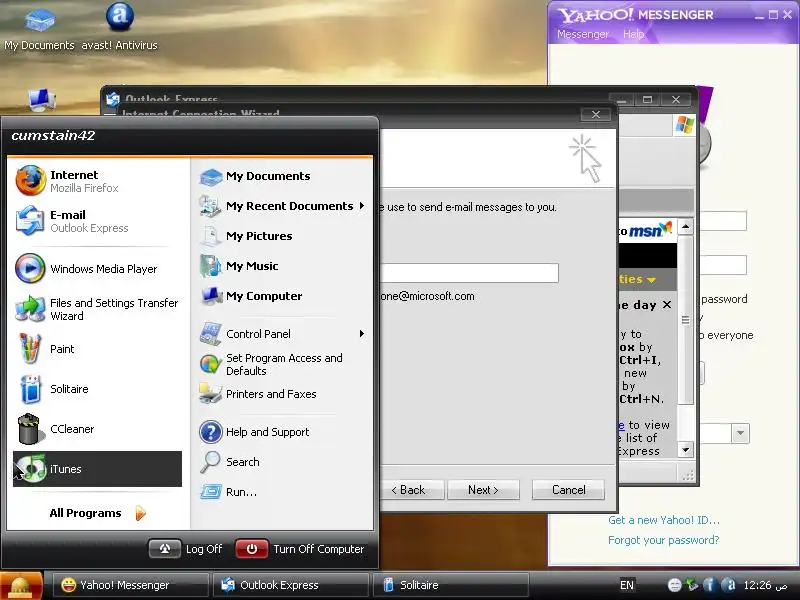Image resolution: width=800 pixels, height=600 pixels.
Task: Open CCleaner from Start menu
Action: tap(97, 429)
